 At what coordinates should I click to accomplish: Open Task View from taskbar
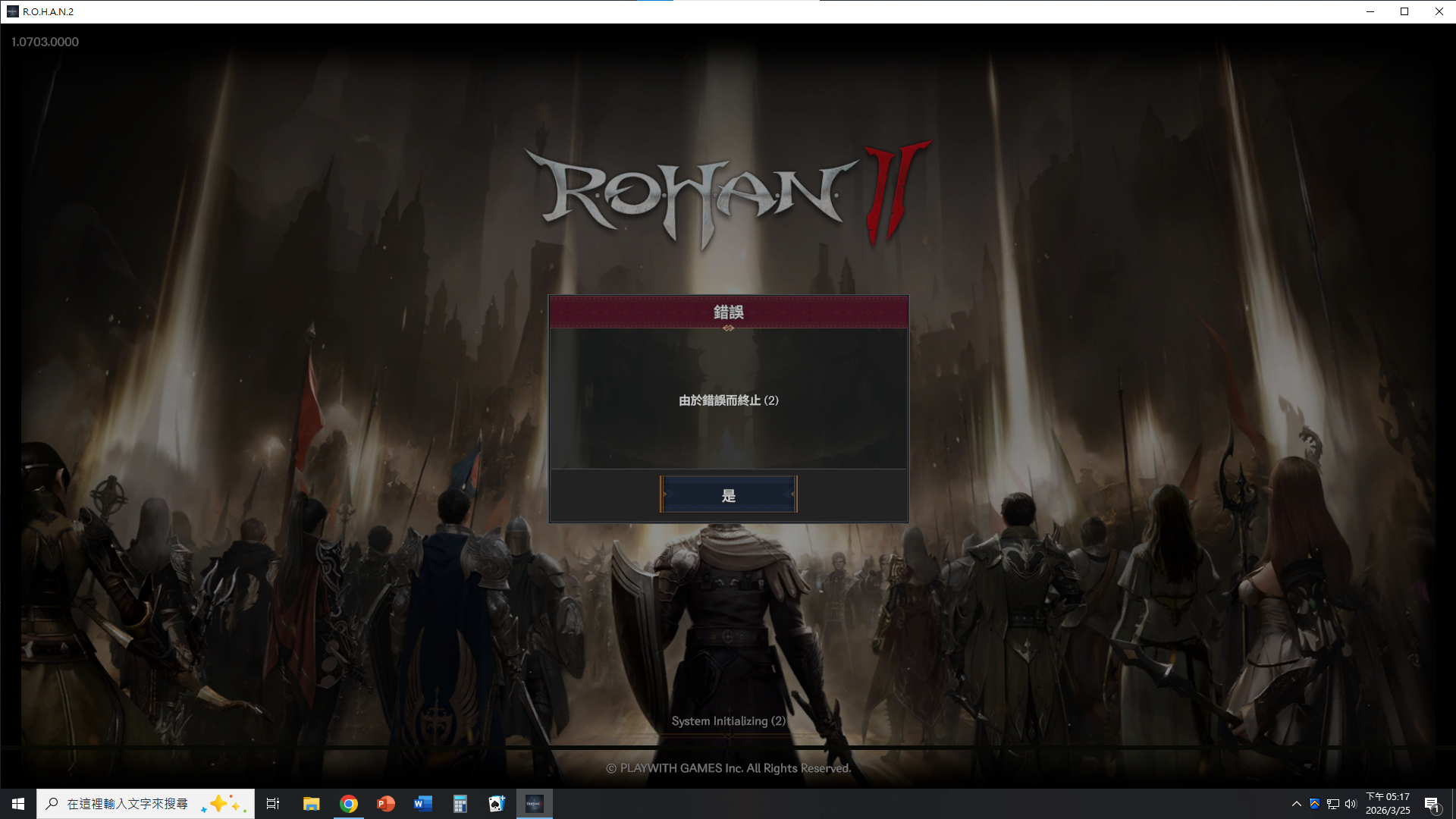[273, 804]
